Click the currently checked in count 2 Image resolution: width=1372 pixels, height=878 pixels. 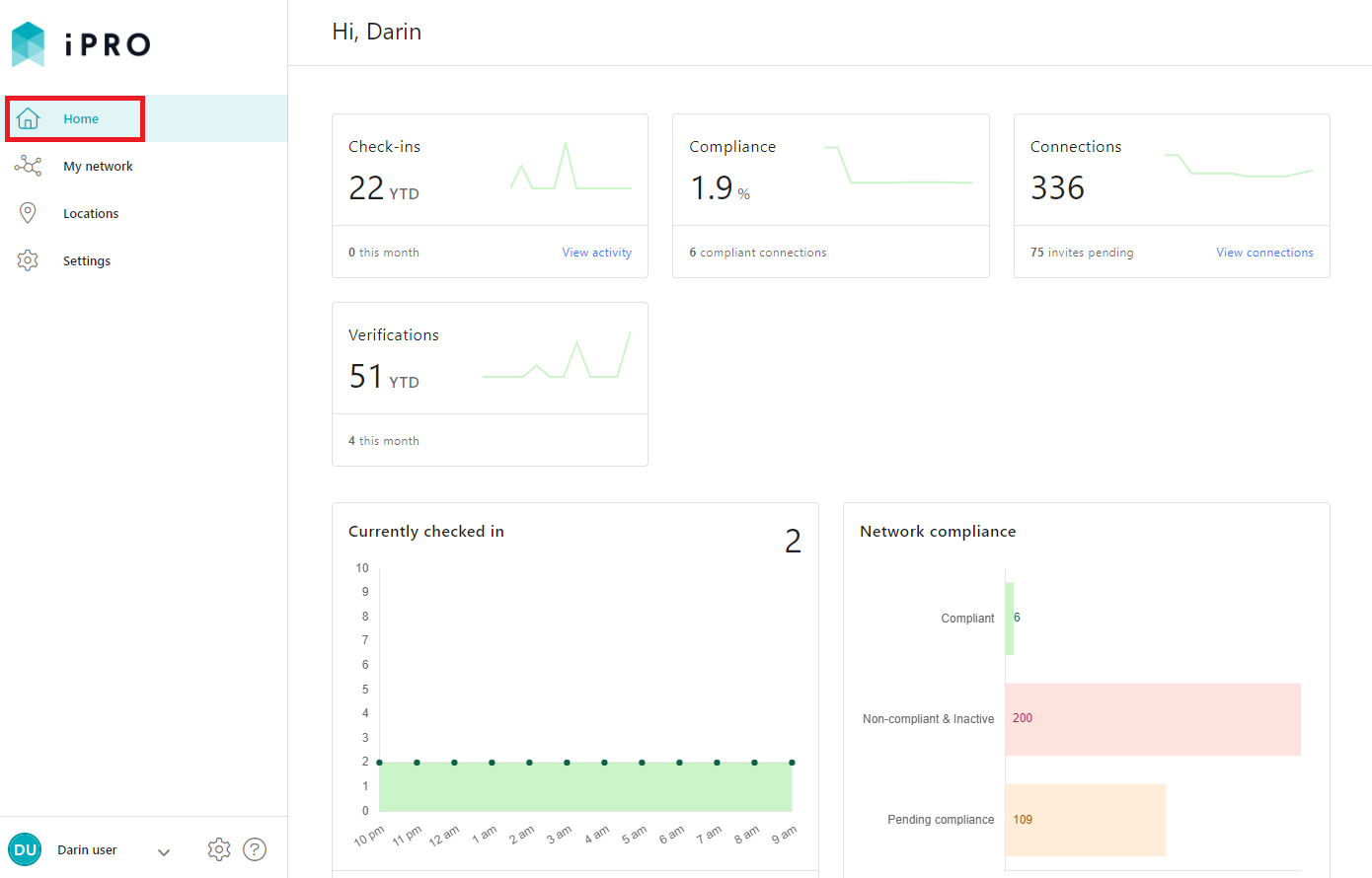click(793, 541)
